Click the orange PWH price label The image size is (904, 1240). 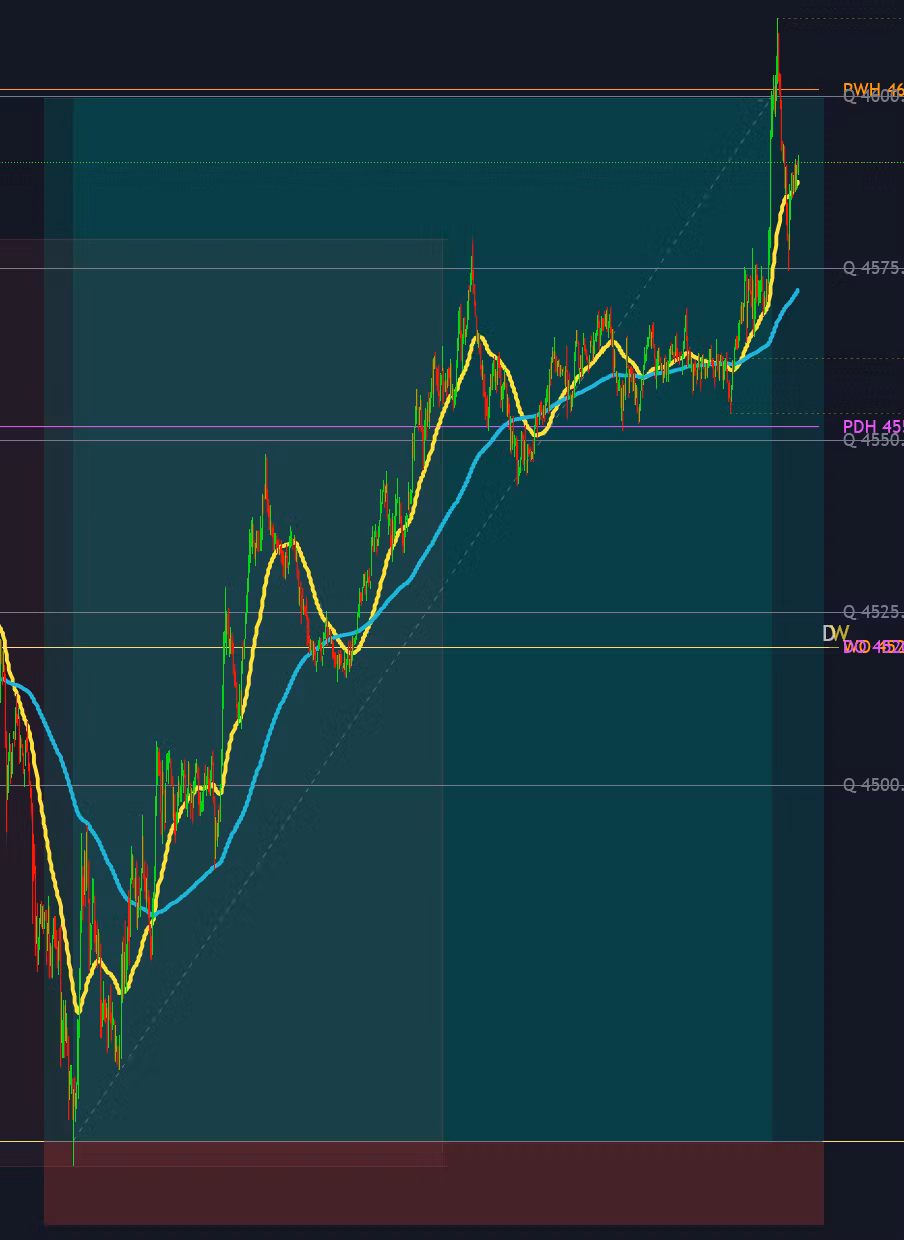(872, 88)
